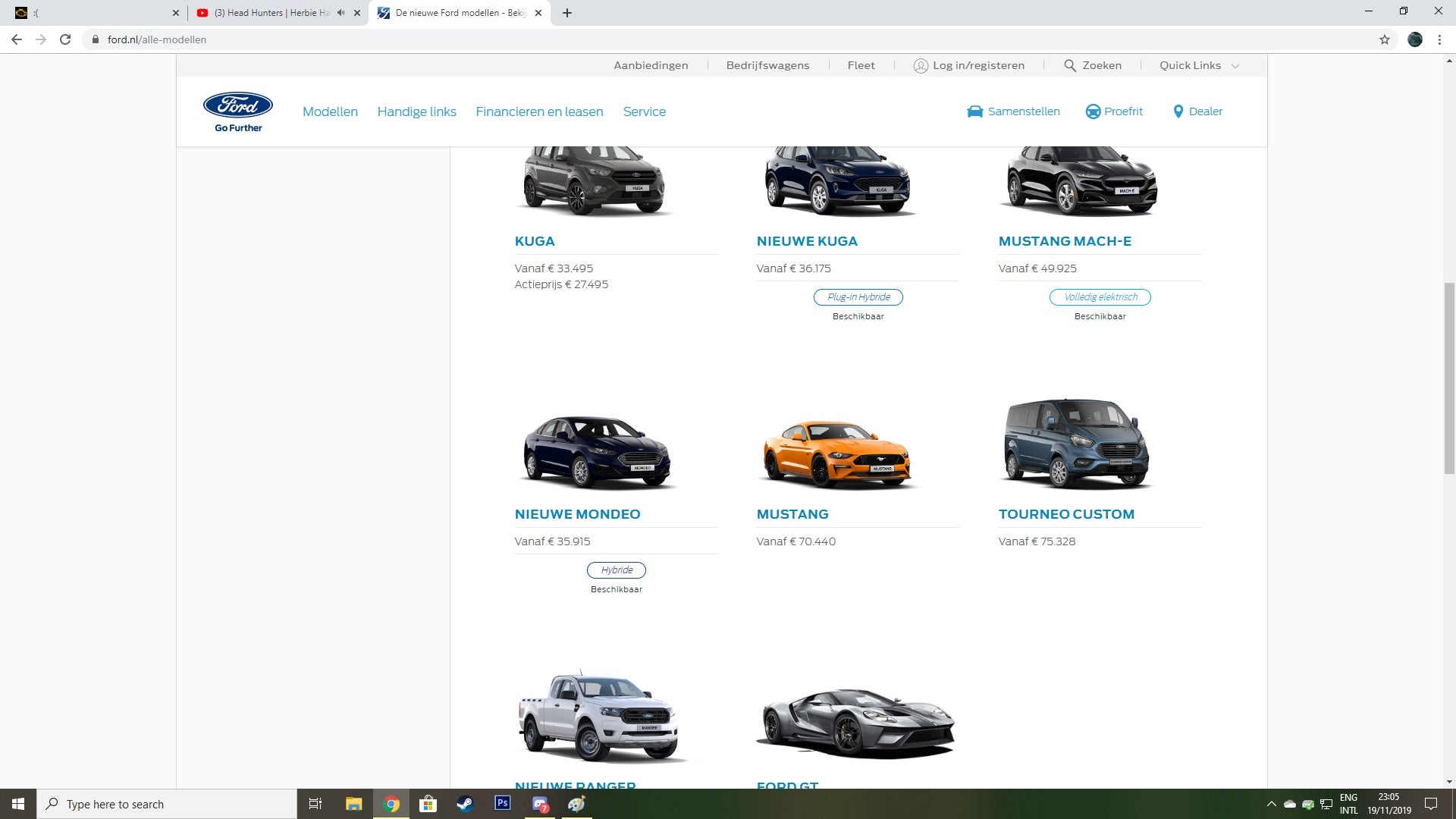Viewport: 1456px width, 819px height.
Task: Close the Head Hunters YouTube tab
Action: pos(357,13)
